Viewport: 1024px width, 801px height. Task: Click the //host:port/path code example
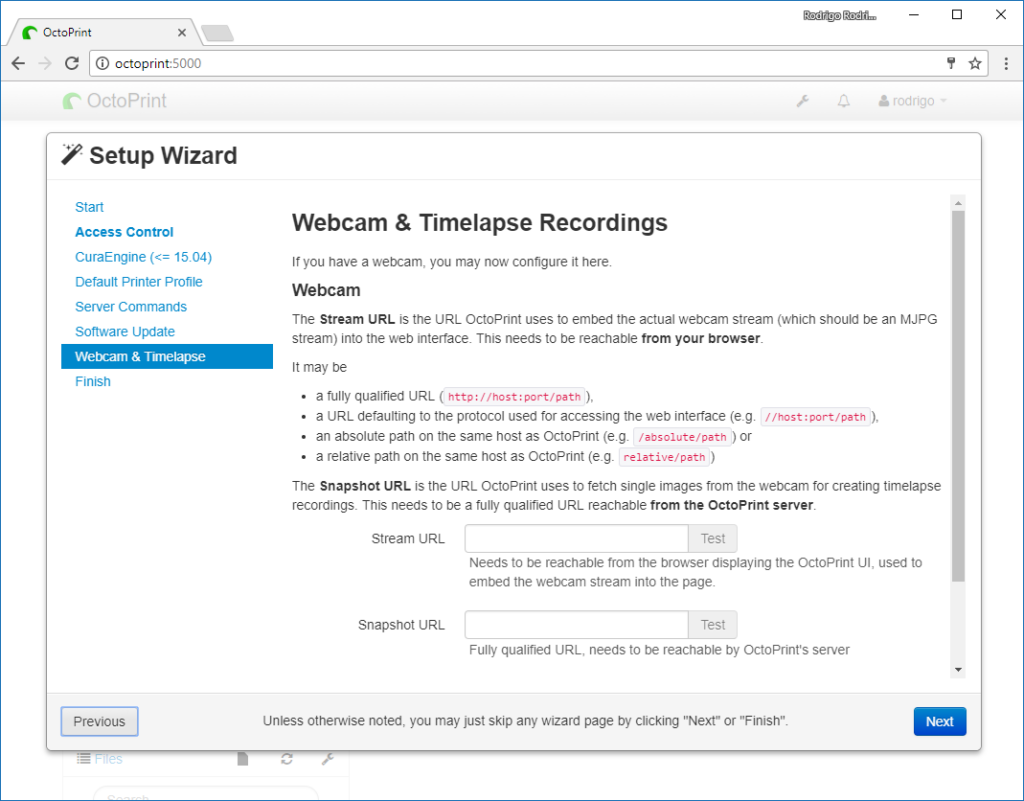click(x=815, y=417)
